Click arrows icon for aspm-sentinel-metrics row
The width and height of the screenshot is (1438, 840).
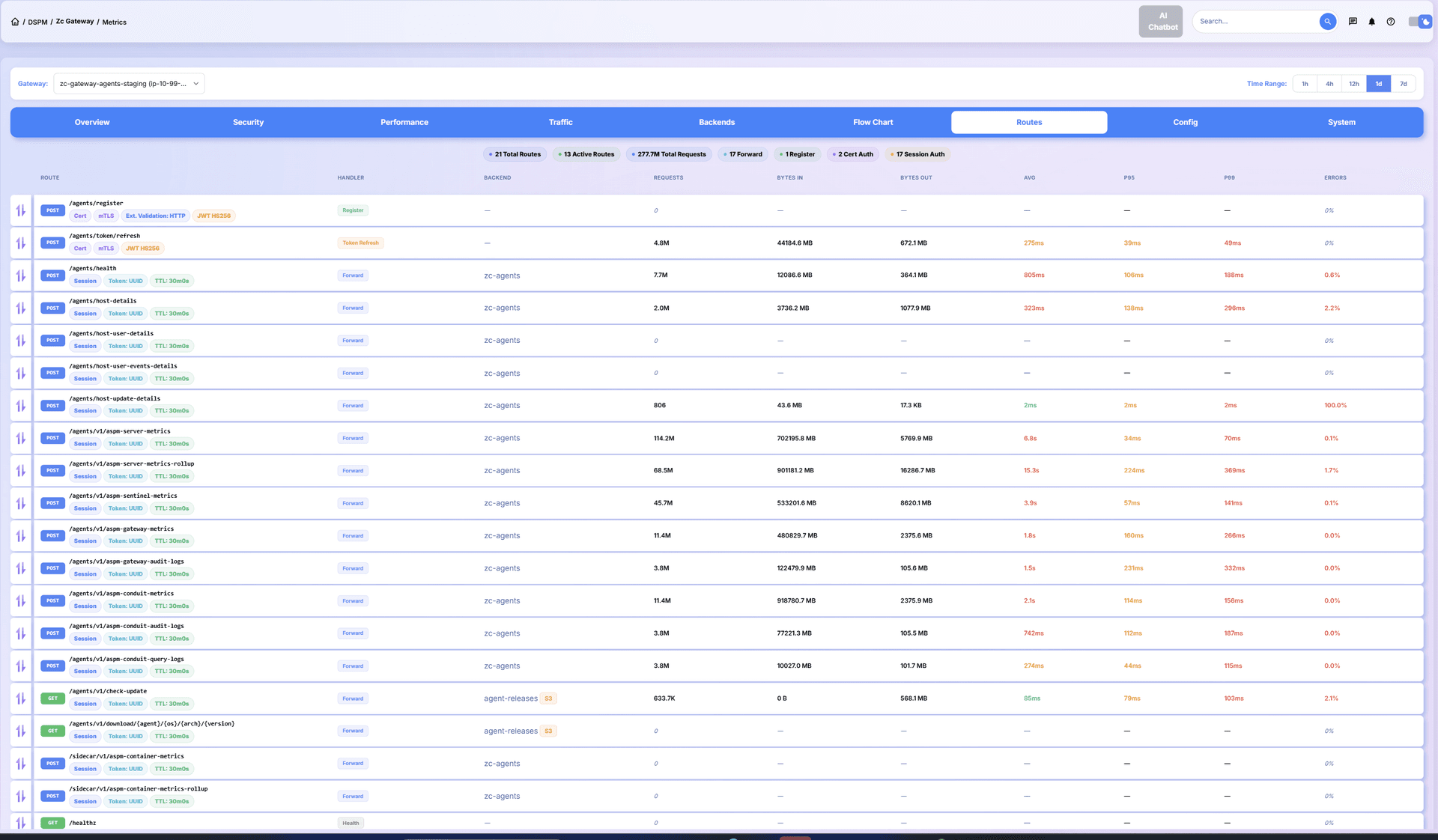21,503
